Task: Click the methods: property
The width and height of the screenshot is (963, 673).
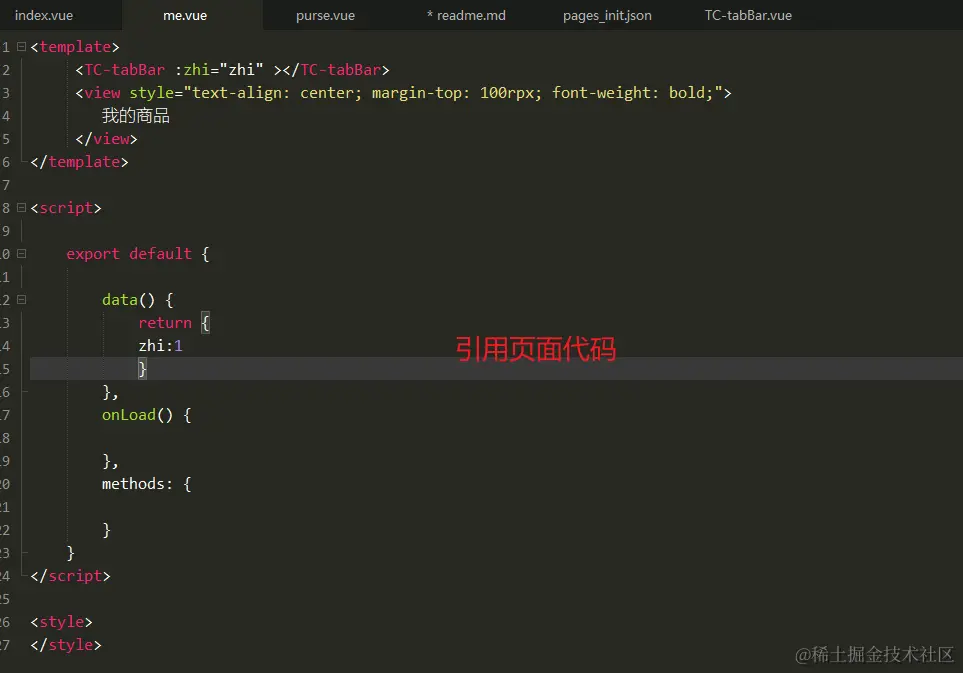Action: click(138, 484)
